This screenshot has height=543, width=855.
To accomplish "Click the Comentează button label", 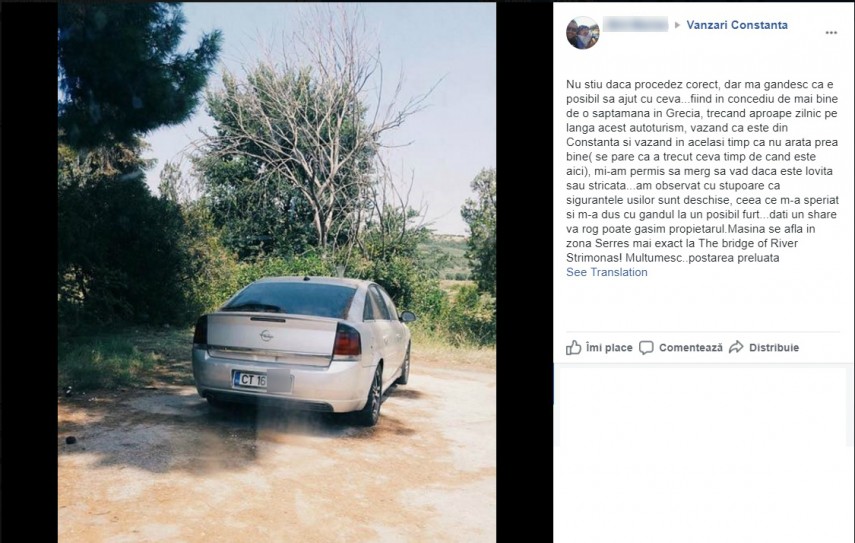I will tap(690, 347).
